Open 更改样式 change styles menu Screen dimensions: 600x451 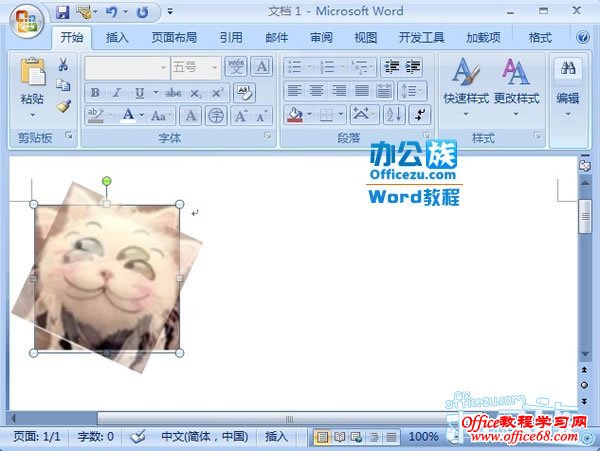tap(516, 87)
